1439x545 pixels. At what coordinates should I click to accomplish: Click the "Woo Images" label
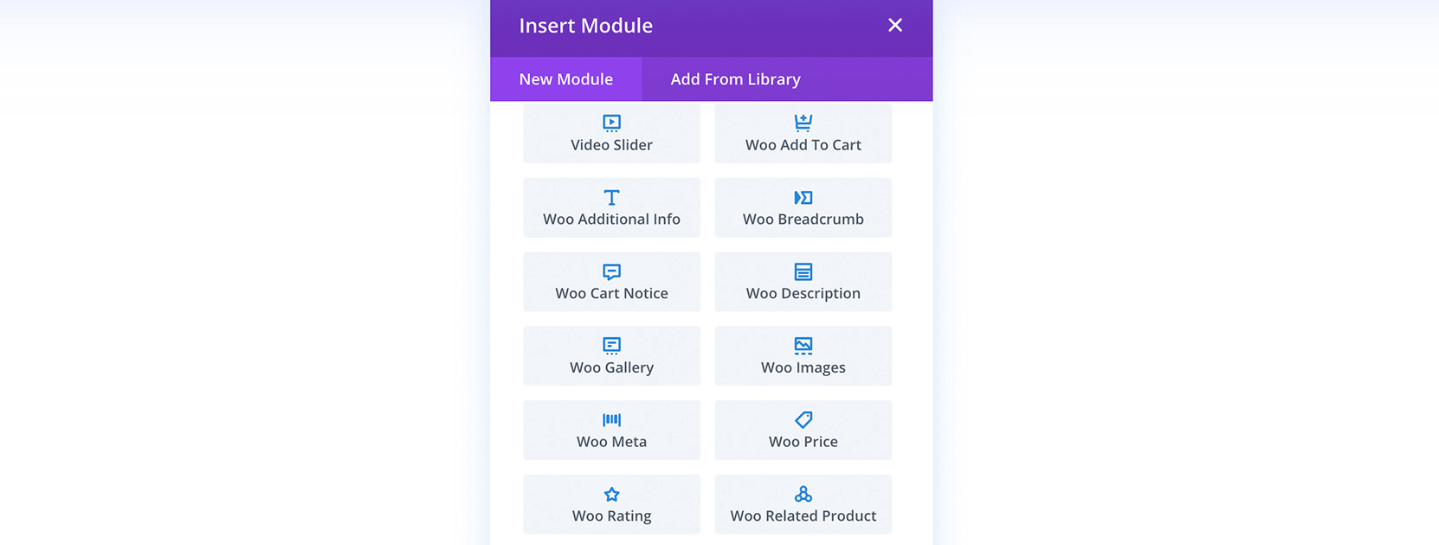click(x=803, y=367)
